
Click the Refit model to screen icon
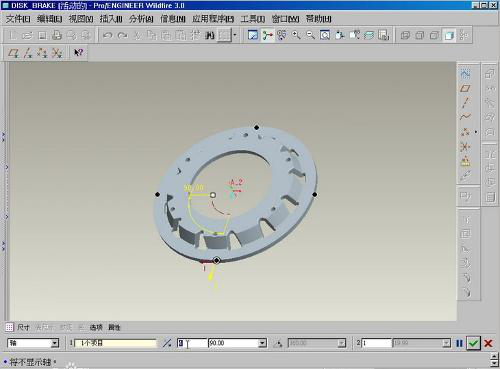(325, 35)
